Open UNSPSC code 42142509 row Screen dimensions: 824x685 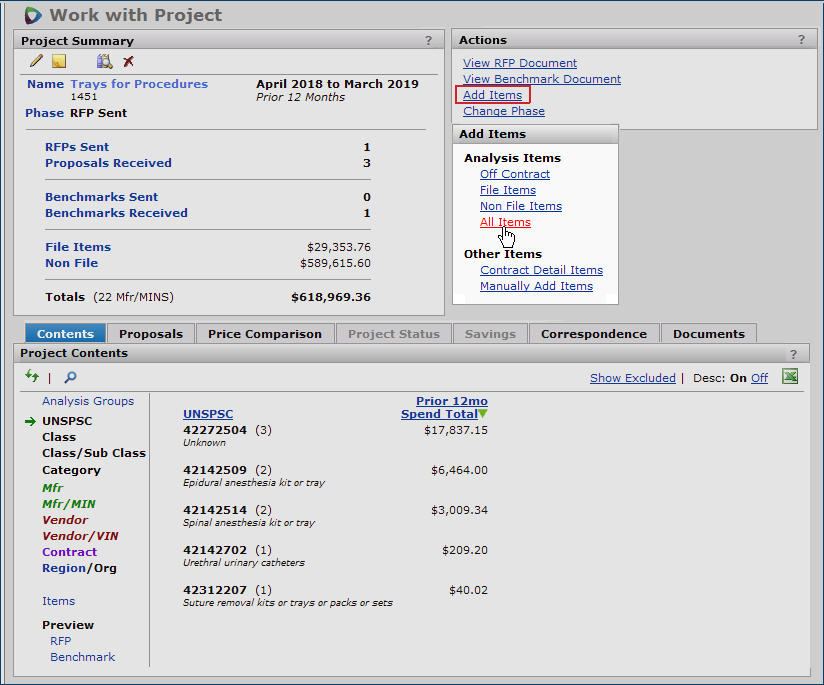tap(215, 470)
